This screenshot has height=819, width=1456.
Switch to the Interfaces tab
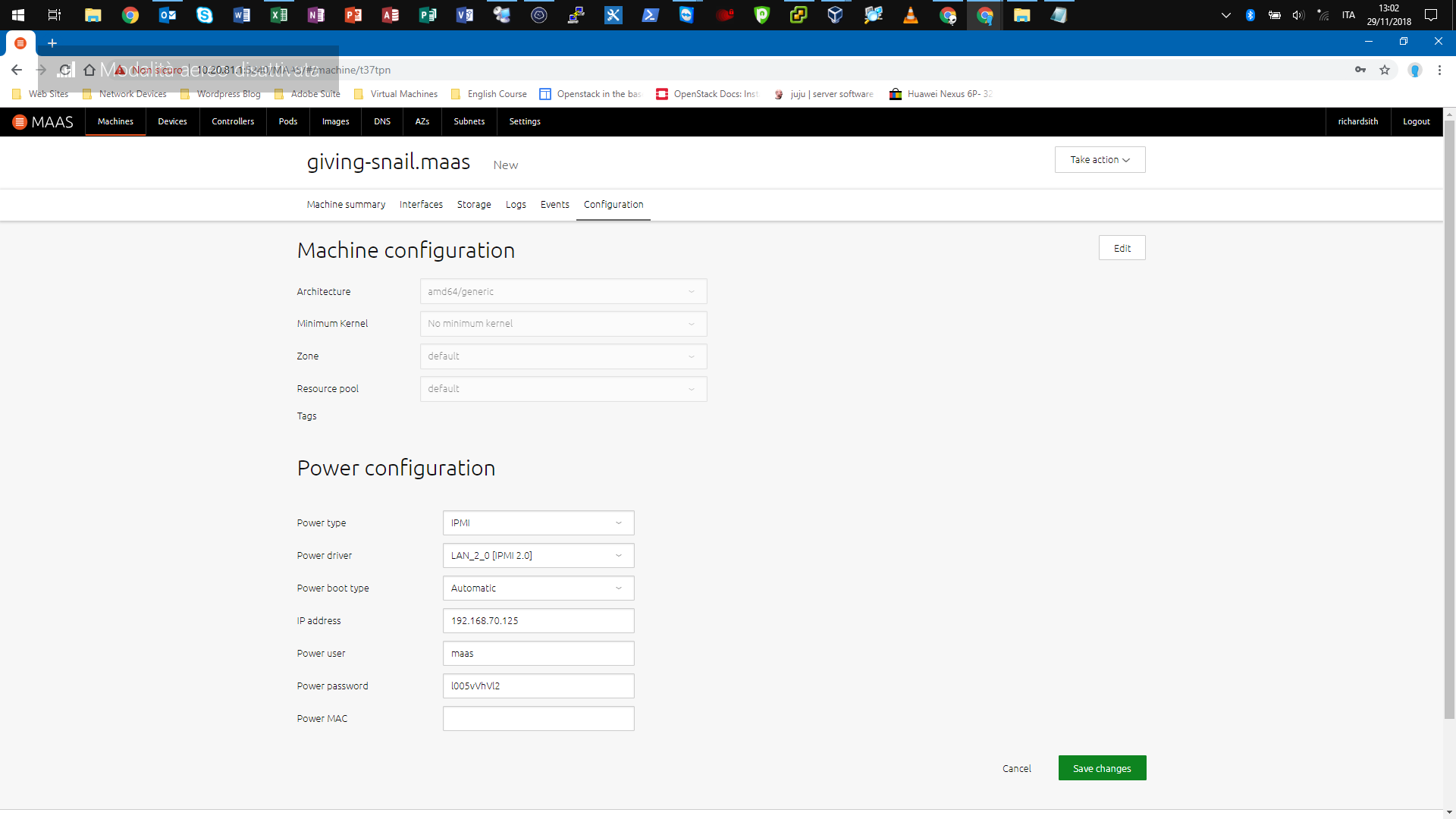pyautogui.click(x=421, y=205)
